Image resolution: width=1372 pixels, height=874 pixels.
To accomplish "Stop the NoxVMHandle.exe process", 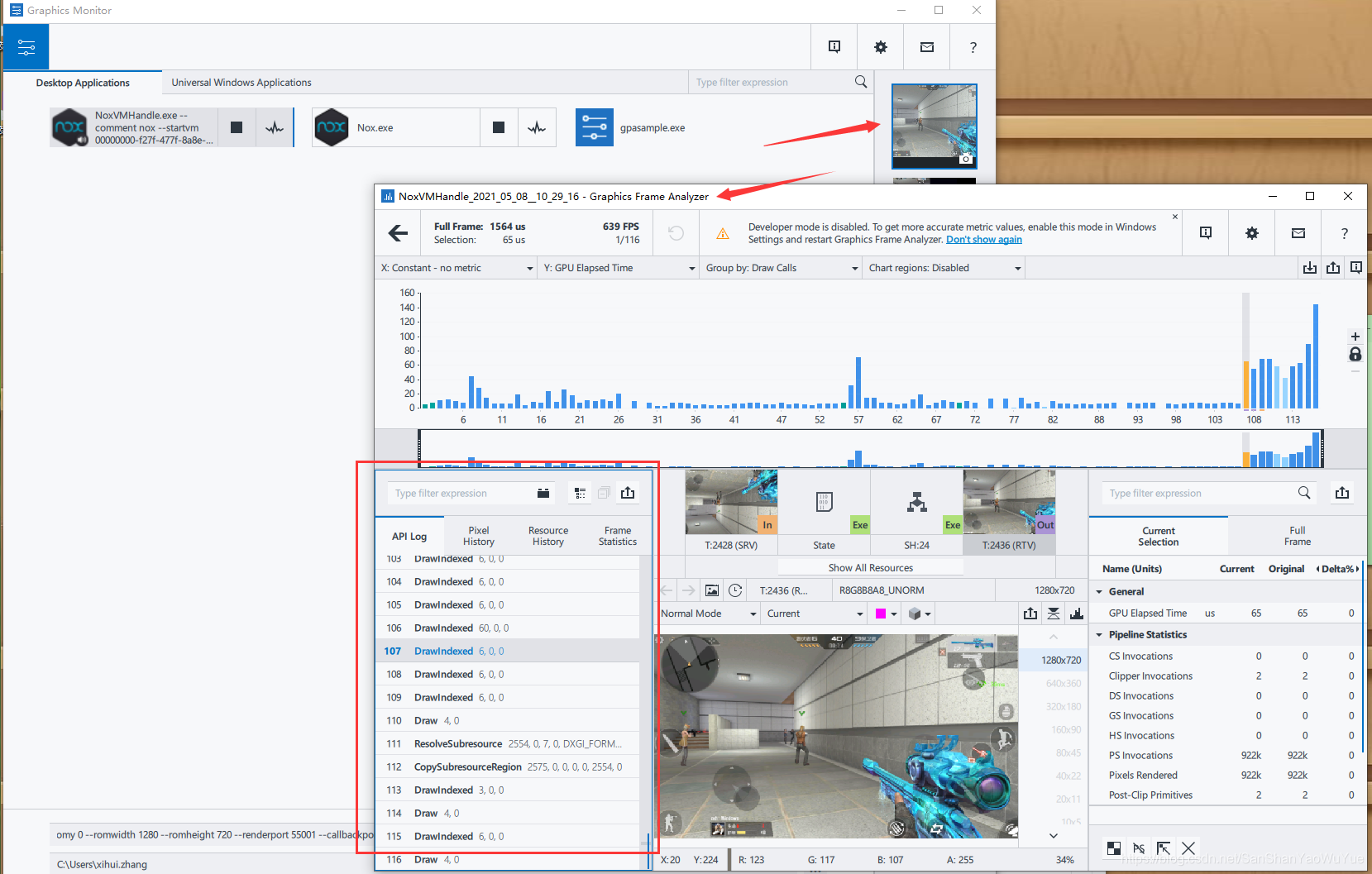I will (237, 127).
